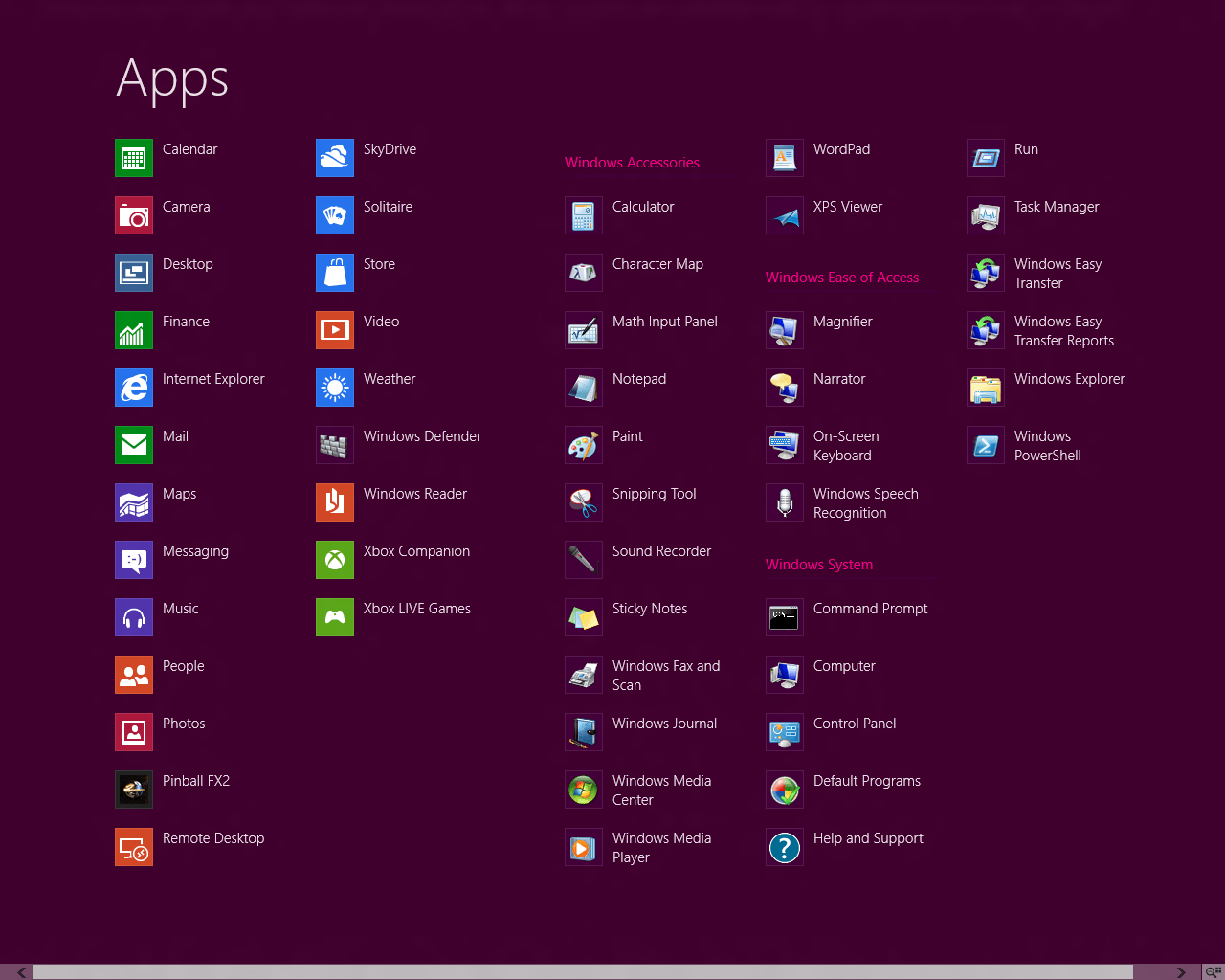Launch the Camera app icon

134,215
